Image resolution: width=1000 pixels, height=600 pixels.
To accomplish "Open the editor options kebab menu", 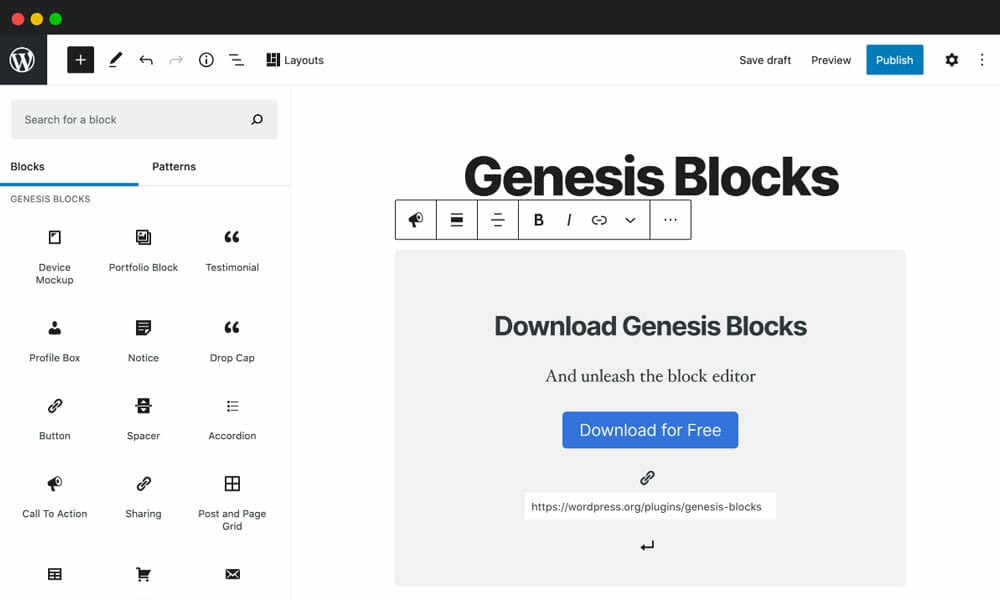I will click(x=982, y=60).
